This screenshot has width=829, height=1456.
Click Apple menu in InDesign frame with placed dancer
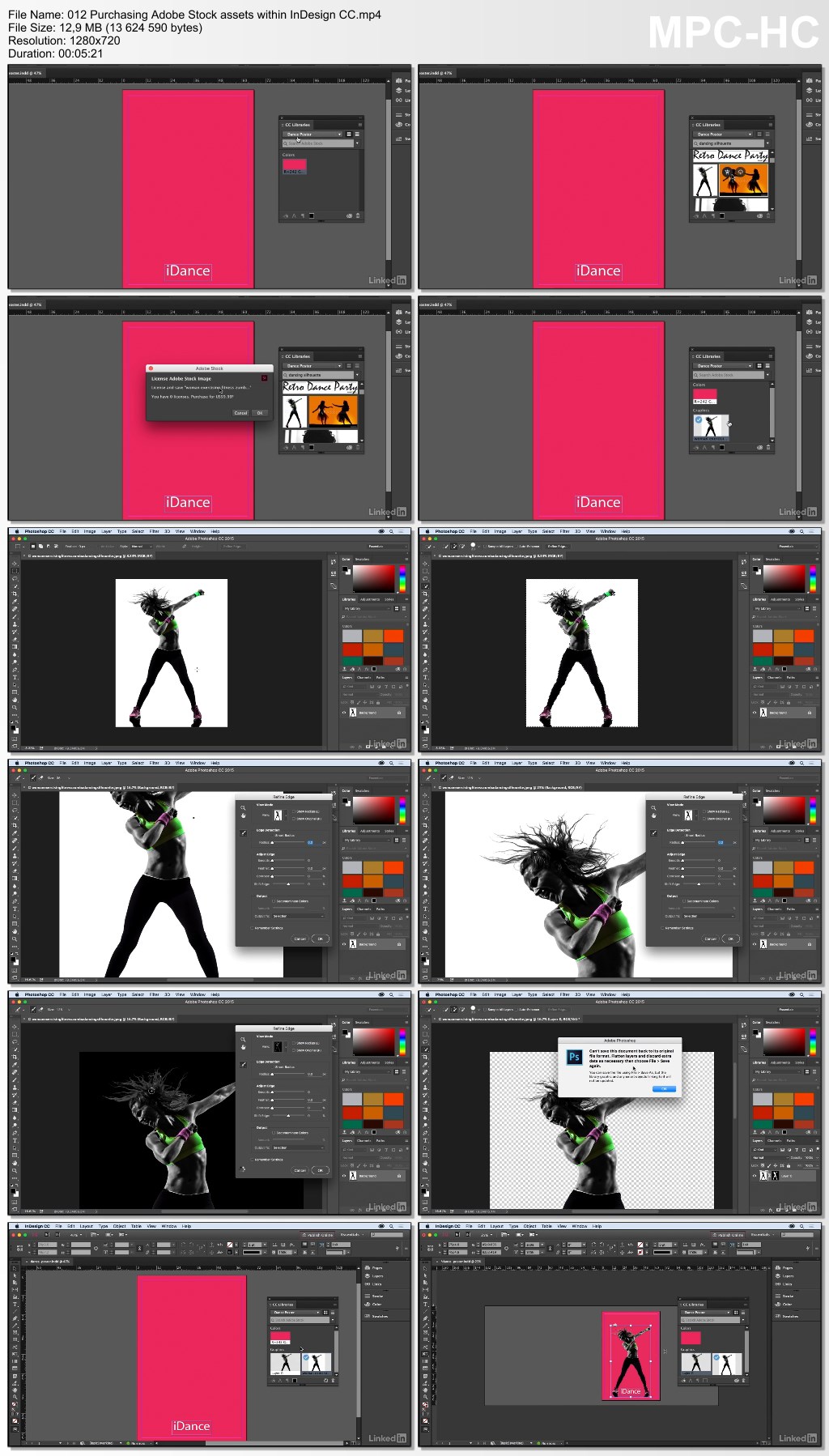tap(427, 1226)
